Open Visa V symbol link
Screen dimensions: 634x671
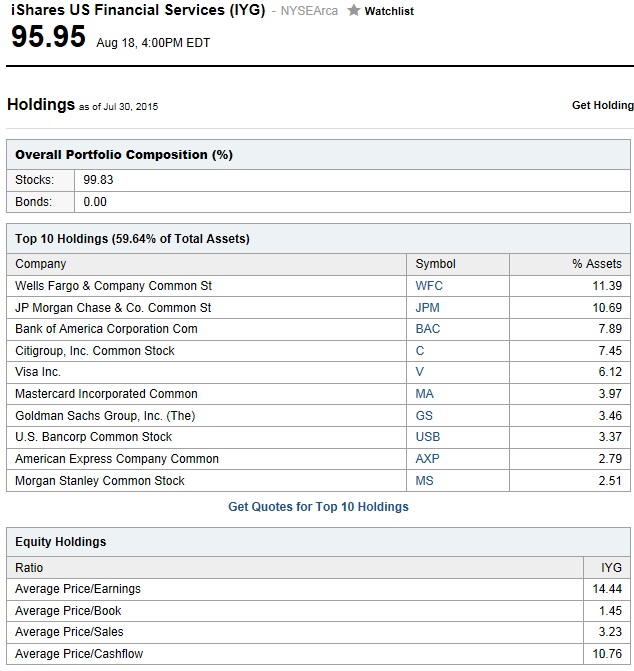point(420,372)
